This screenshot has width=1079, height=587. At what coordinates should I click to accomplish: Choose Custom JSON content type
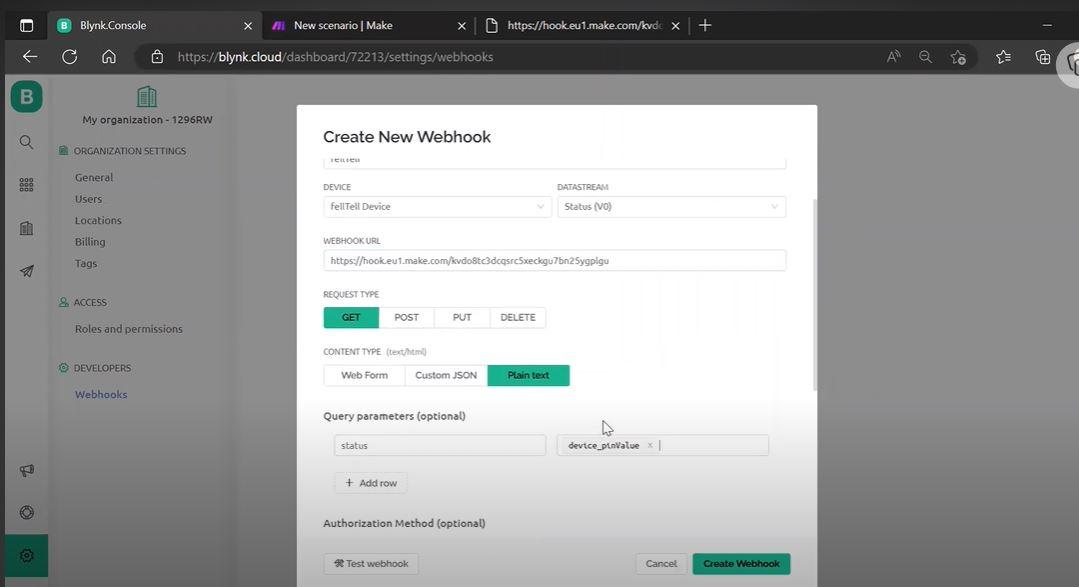(x=446, y=375)
